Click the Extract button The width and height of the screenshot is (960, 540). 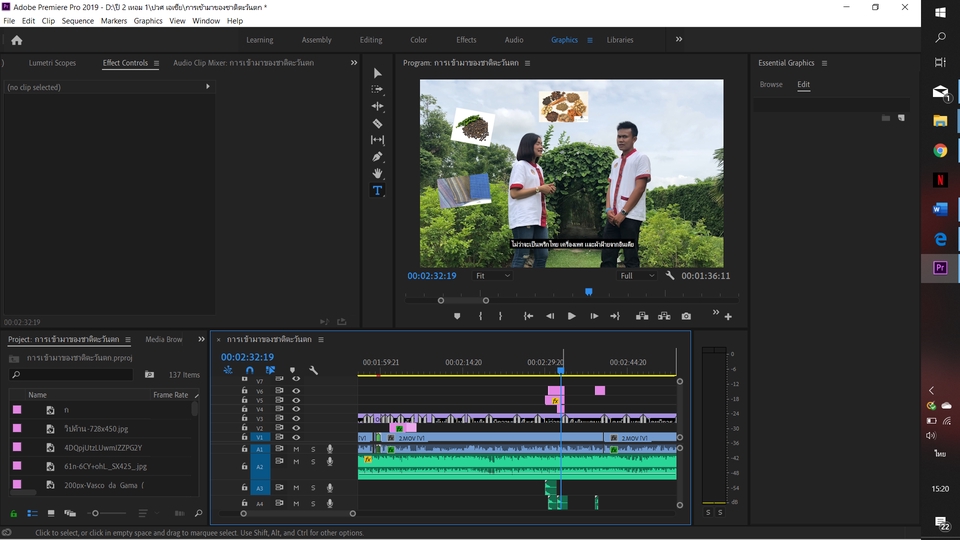[x=664, y=316]
